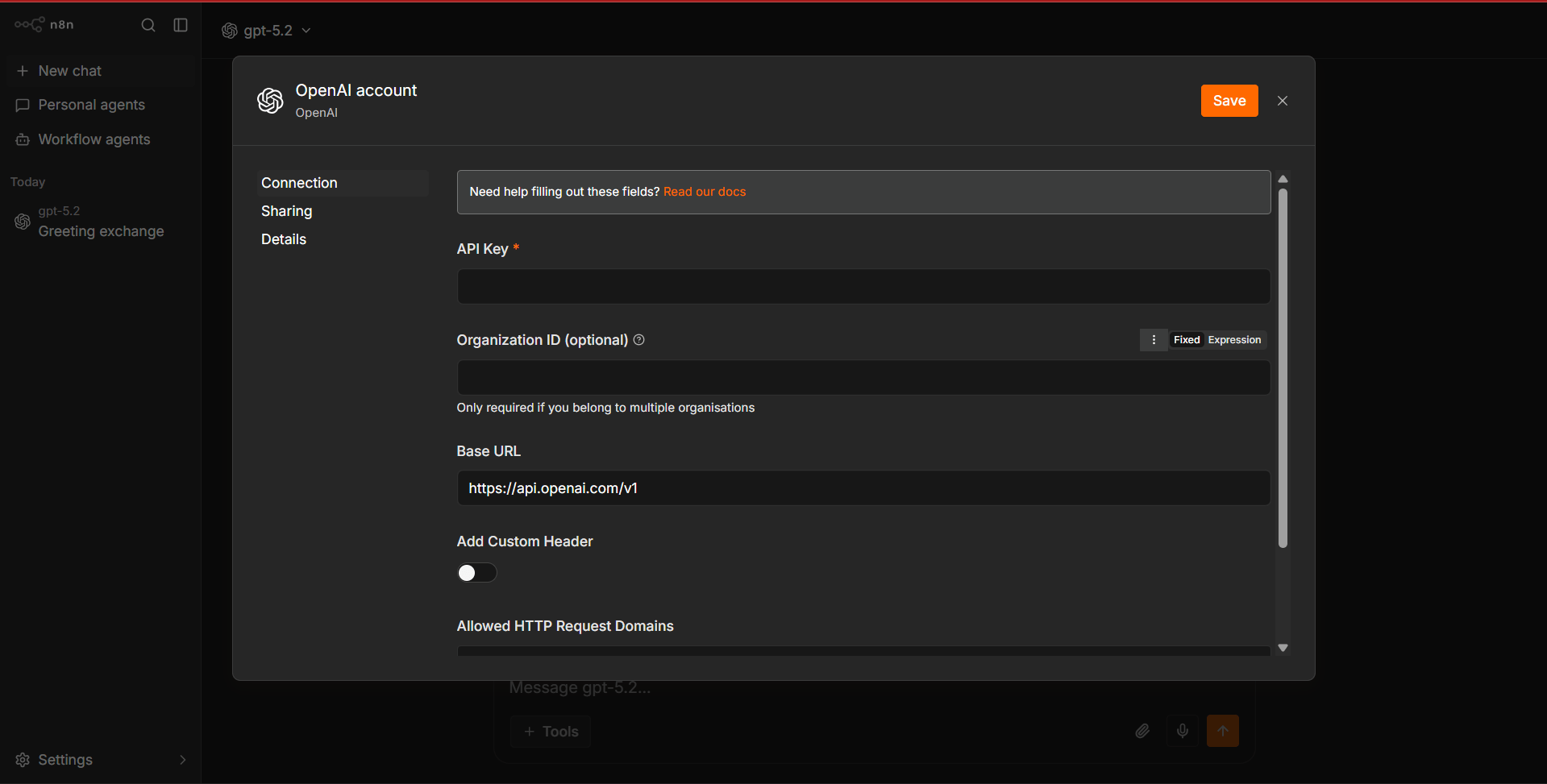Viewport: 1547px width, 784px height.
Task: Click the dialog vertical scrollbar thumb
Action: point(1283,368)
